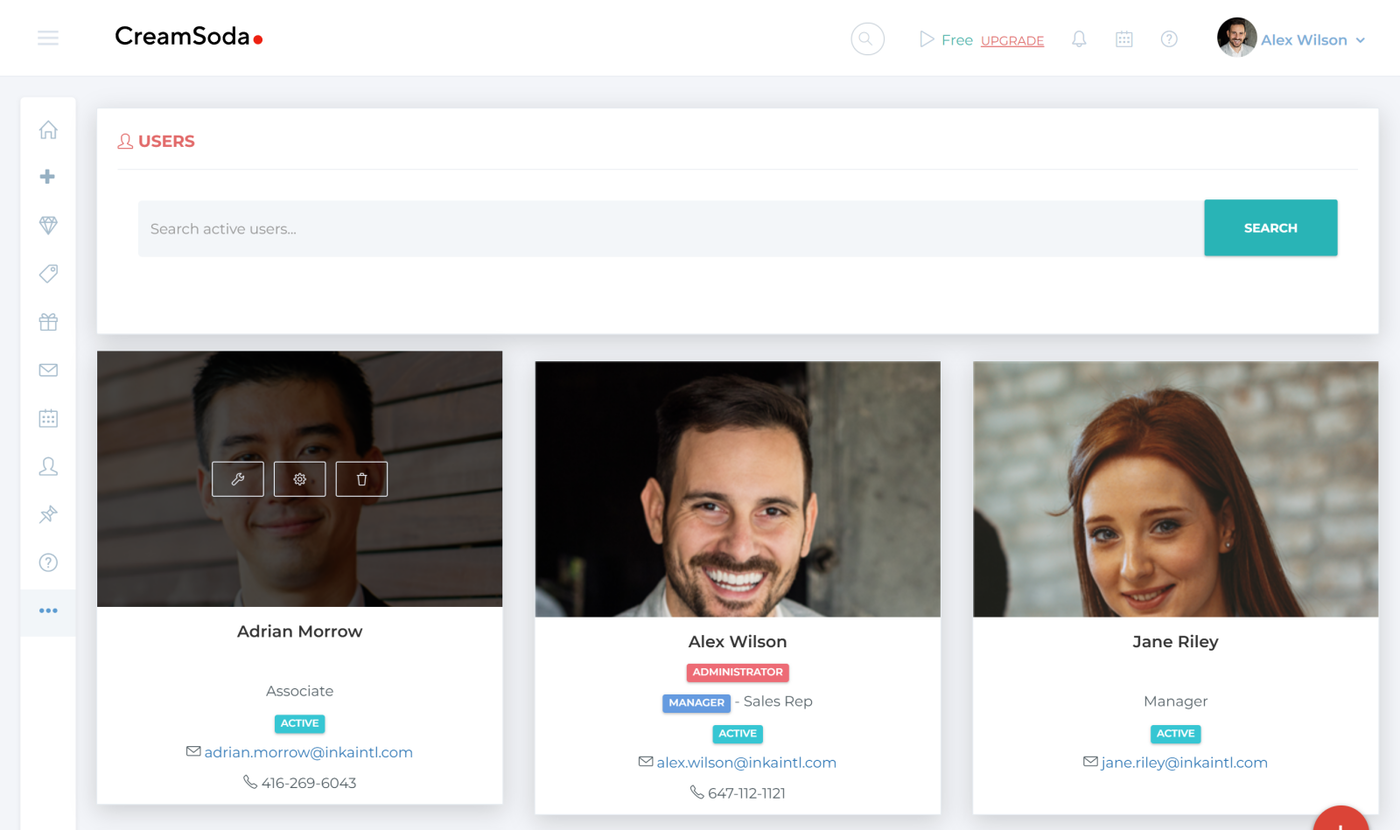Email jane.riley@inkaintl.com
This screenshot has height=830, width=1400.
coord(1184,762)
